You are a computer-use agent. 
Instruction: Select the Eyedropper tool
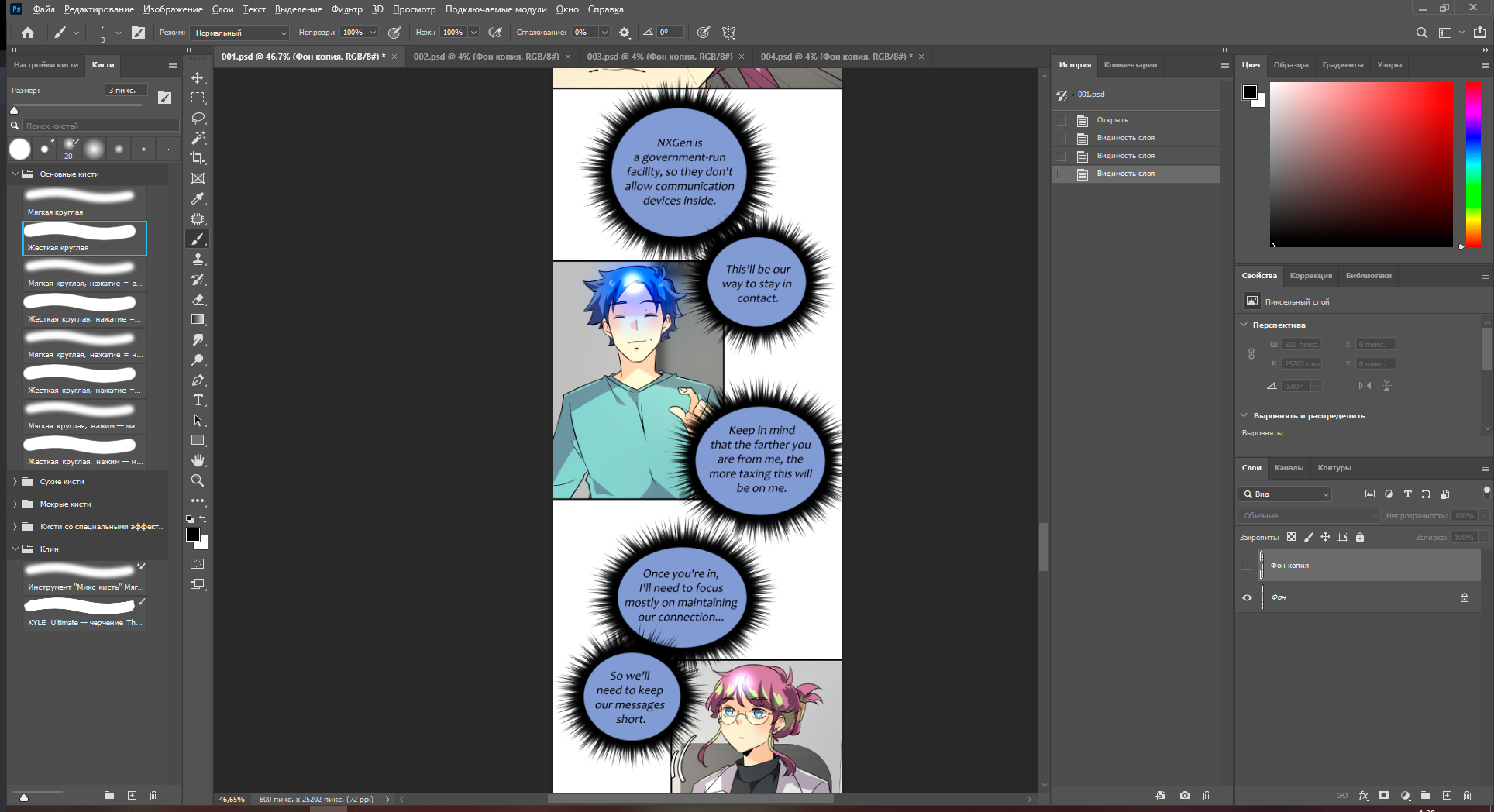[198, 198]
